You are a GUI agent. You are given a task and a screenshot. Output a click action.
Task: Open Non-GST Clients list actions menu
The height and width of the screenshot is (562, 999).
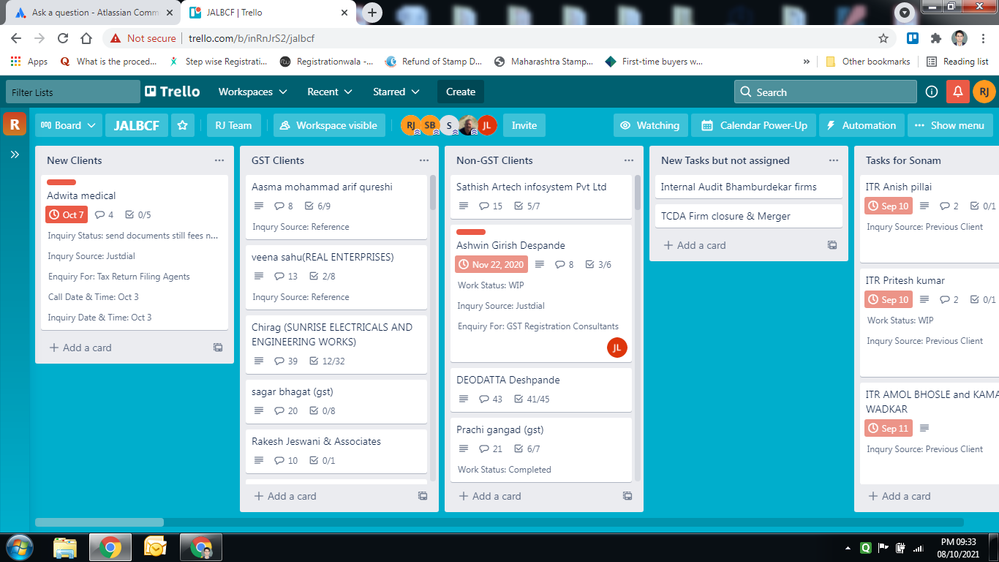629,161
